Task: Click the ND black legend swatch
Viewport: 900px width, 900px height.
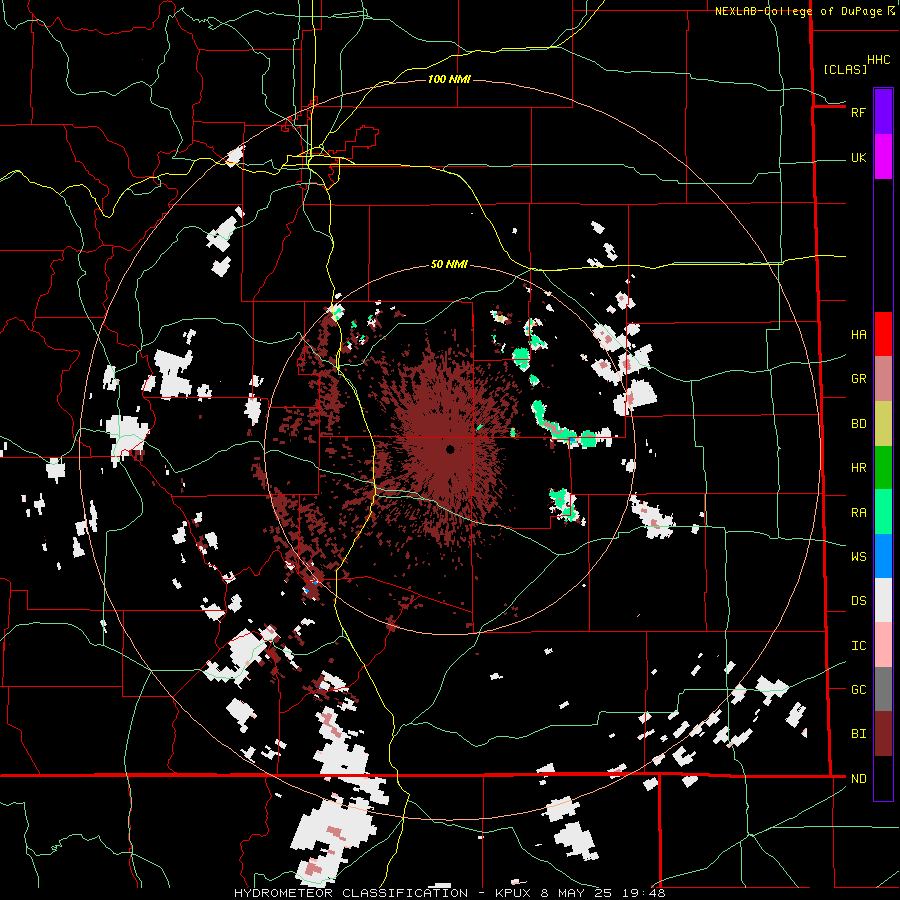Action: (x=883, y=778)
